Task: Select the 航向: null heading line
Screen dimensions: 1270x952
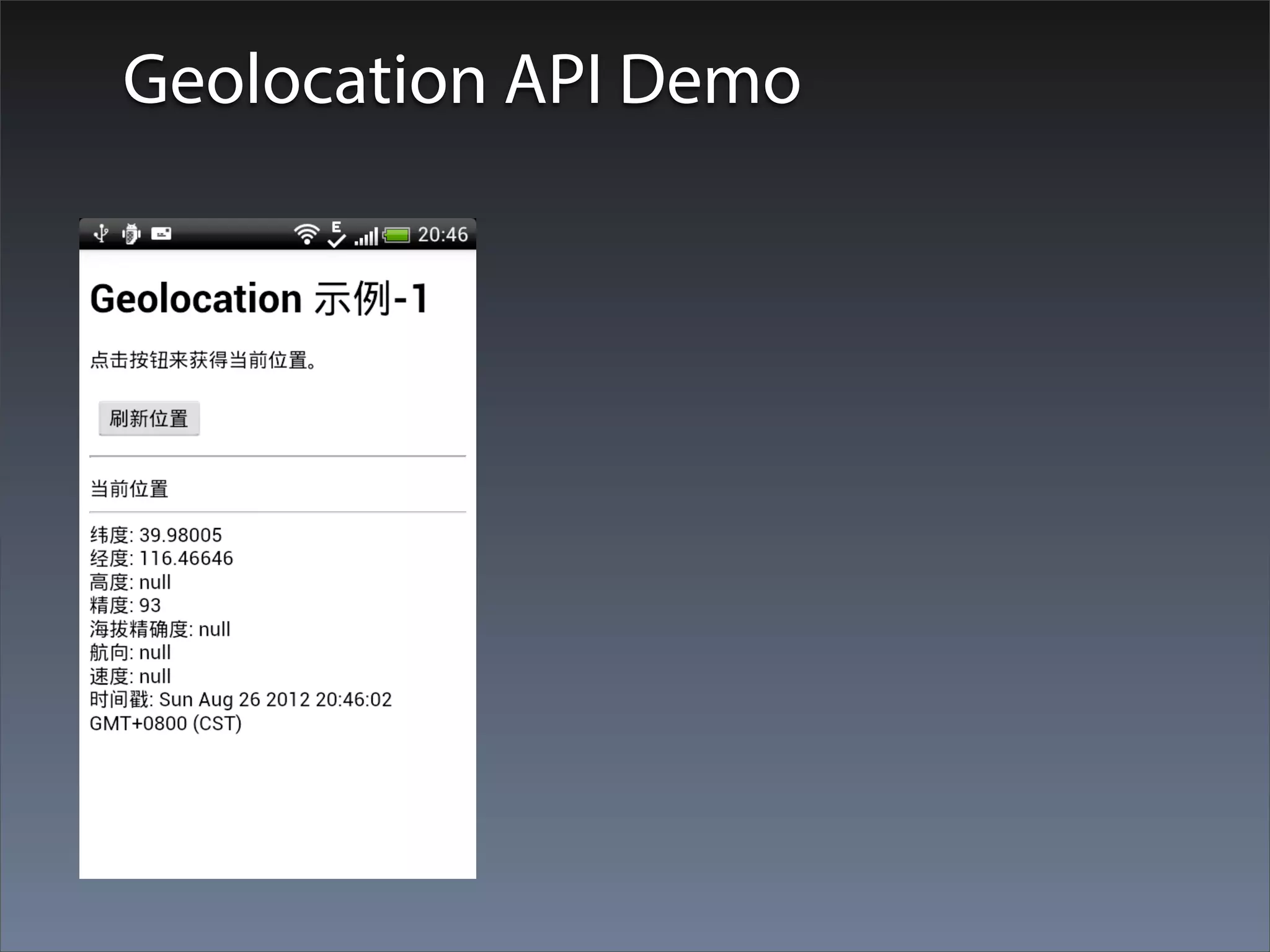Action: 130,653
